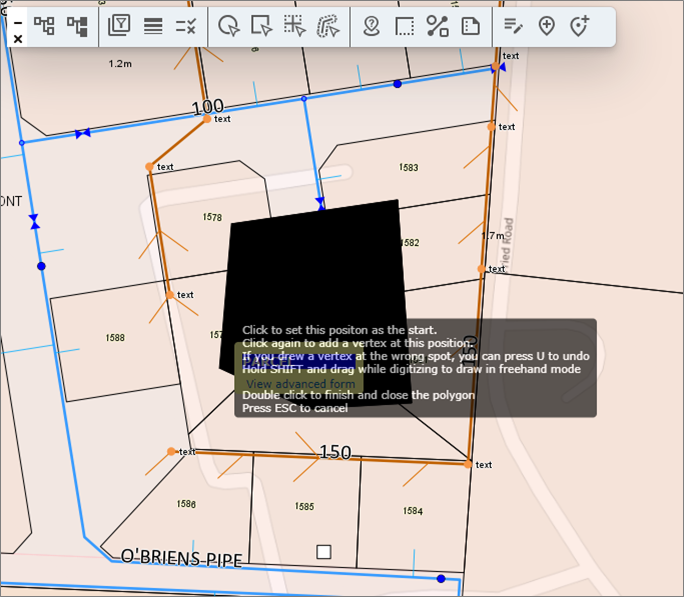Image resolution: width=684 pixels, height=597 pixels.
Task: Collapse the toolbar with minus button
Action: point(17,21)
